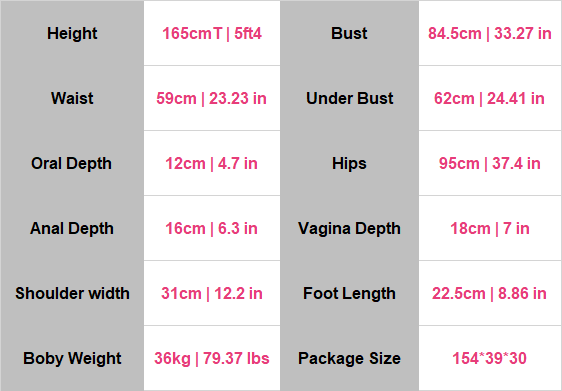Select the 84.5cm | 33.27 in value
The width and height of the screenshot is (562, 391).
click(x=490, y=34)
